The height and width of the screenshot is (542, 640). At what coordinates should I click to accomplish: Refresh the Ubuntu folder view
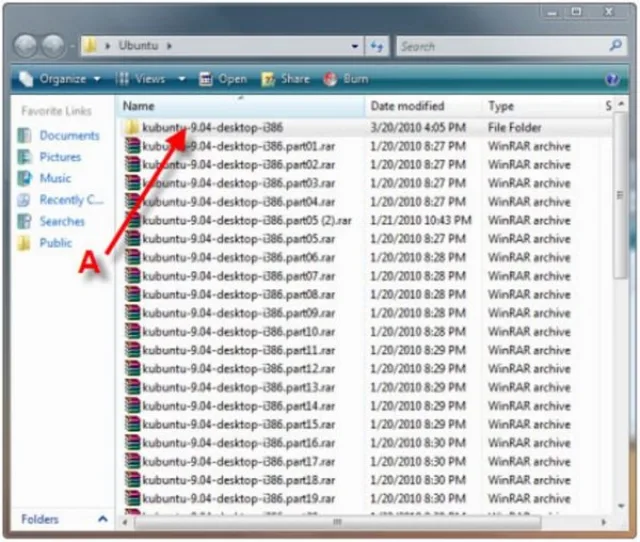point(377,46)
